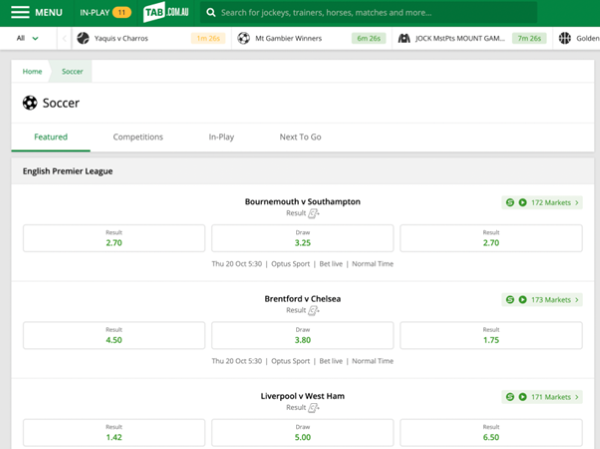The image size is (600, 449).
Task: Open 172 Markets chevron for Bournemouth match
Action: pos(577,202)
